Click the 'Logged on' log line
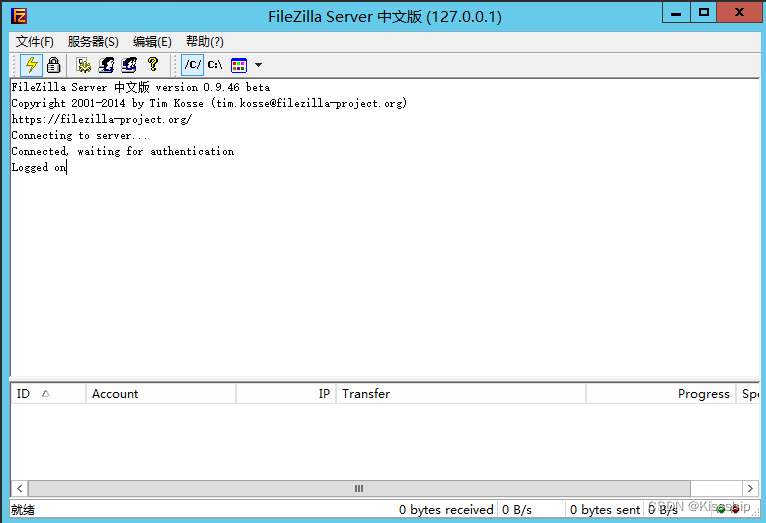Image resolution: width=766 pixels, height=523 pixels. pos(39,167)
